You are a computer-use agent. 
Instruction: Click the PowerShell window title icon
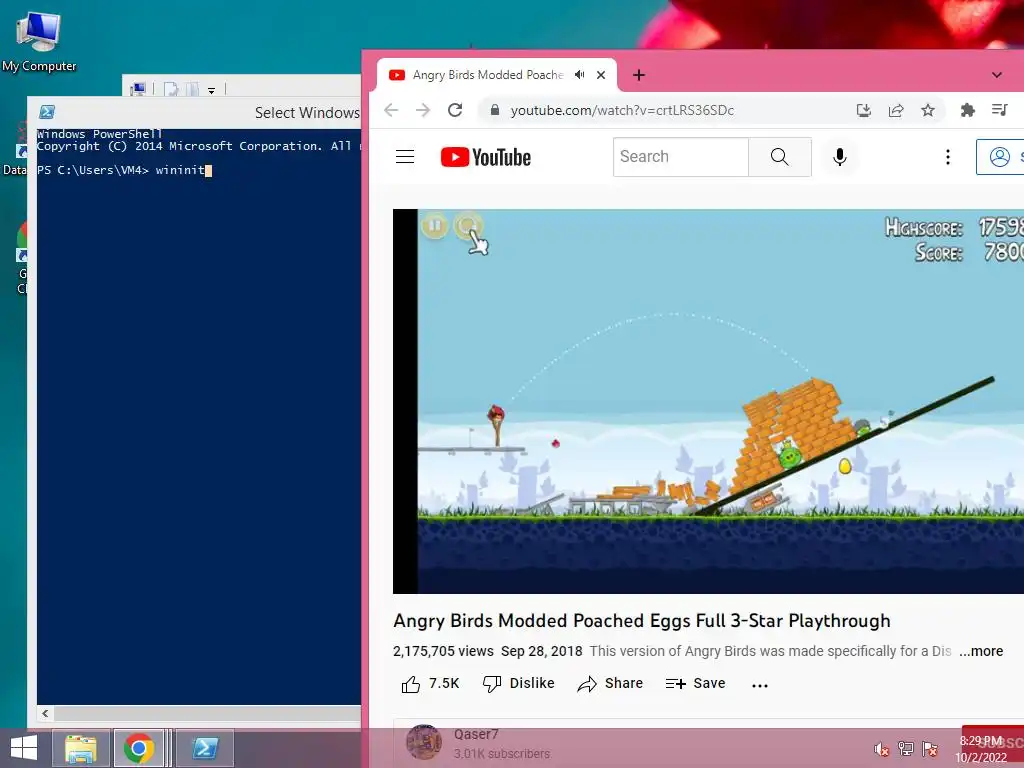(46, 112)
